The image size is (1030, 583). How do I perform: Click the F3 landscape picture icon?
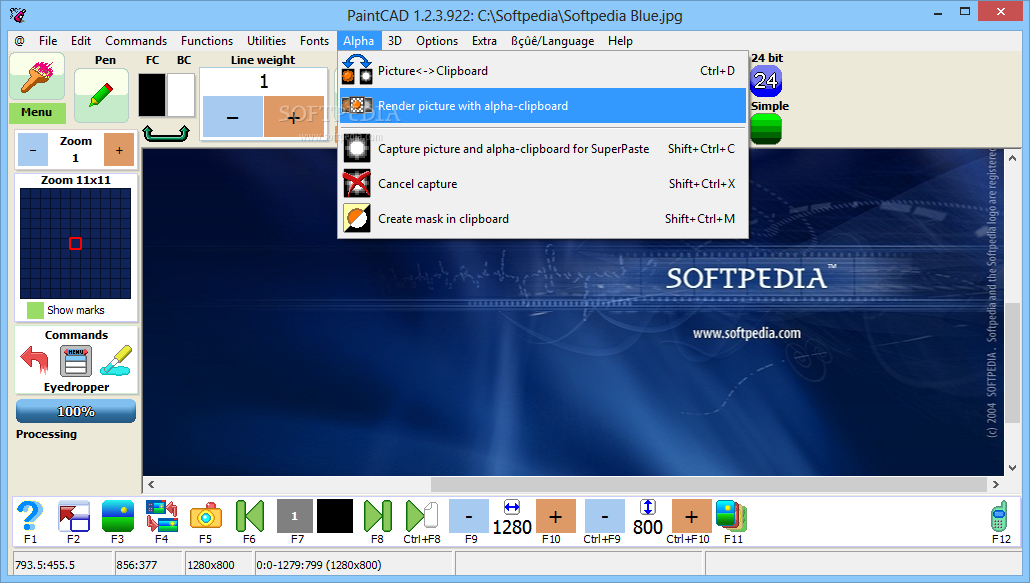coord(118,516)
